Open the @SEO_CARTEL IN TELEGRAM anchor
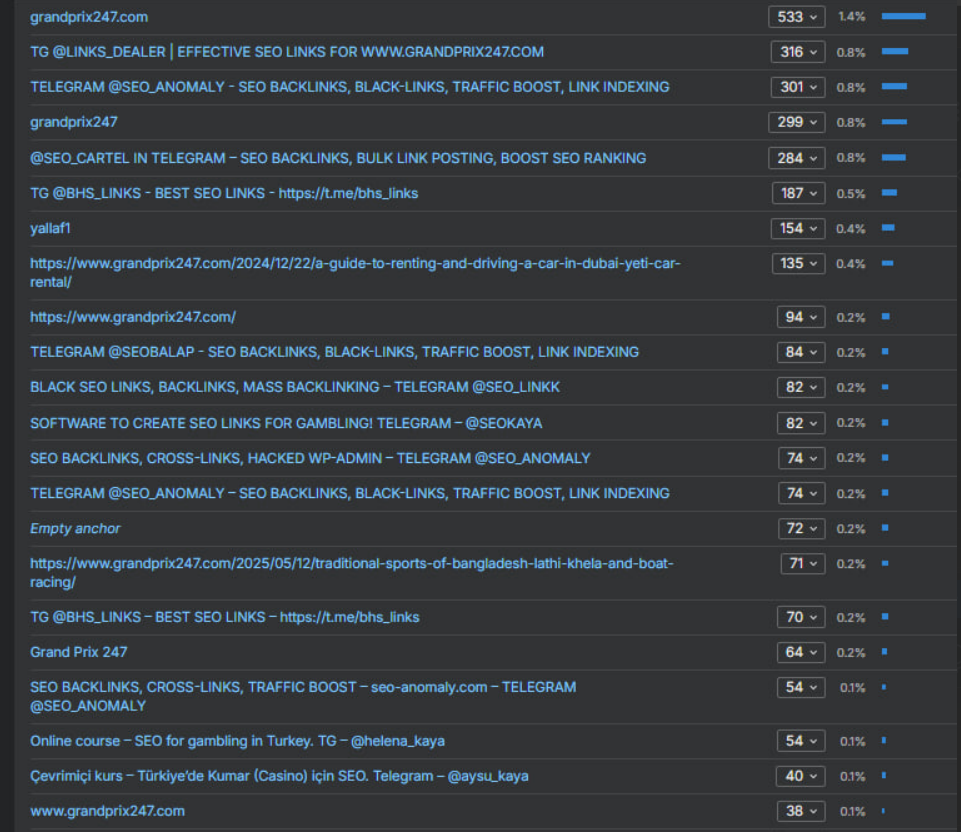 tap(338, 158)
